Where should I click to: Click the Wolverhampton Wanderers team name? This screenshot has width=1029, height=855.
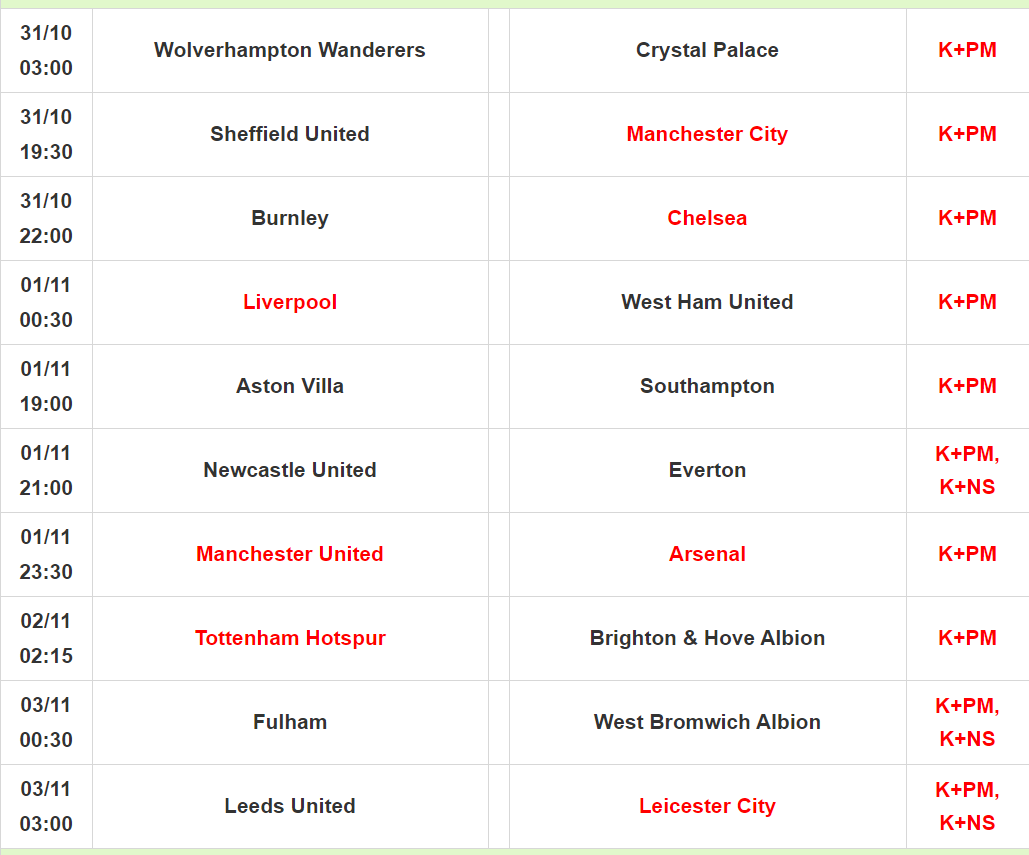point(290,50)
